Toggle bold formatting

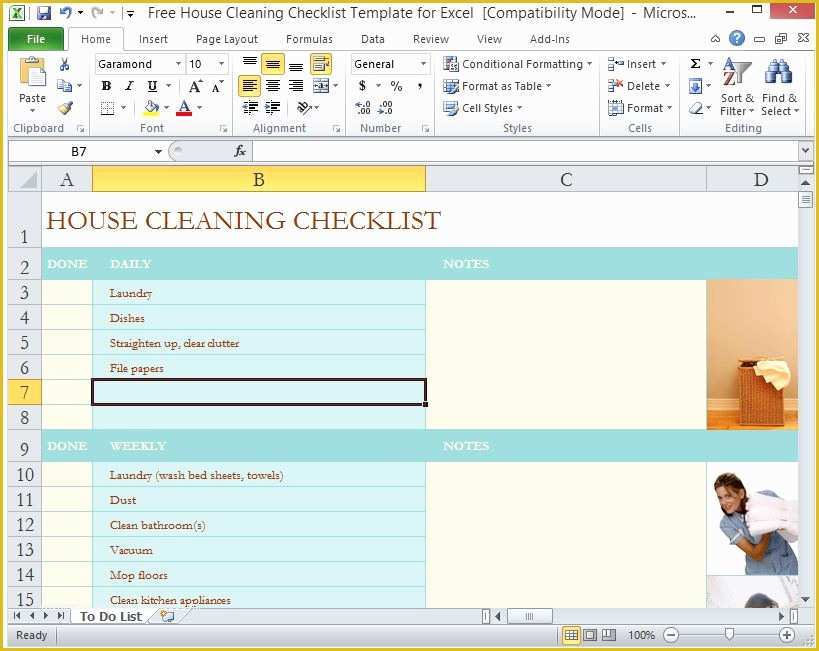pos(106,86)
